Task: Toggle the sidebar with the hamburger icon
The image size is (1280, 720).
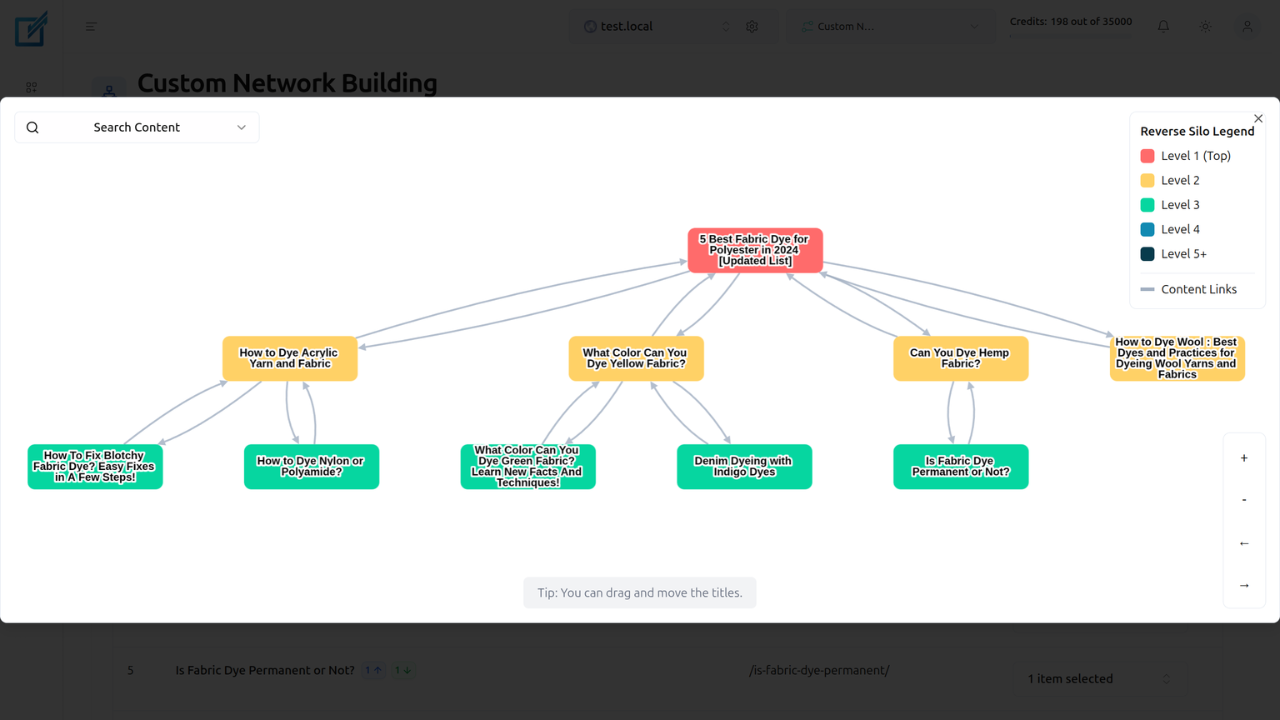Action: (90, 26)
